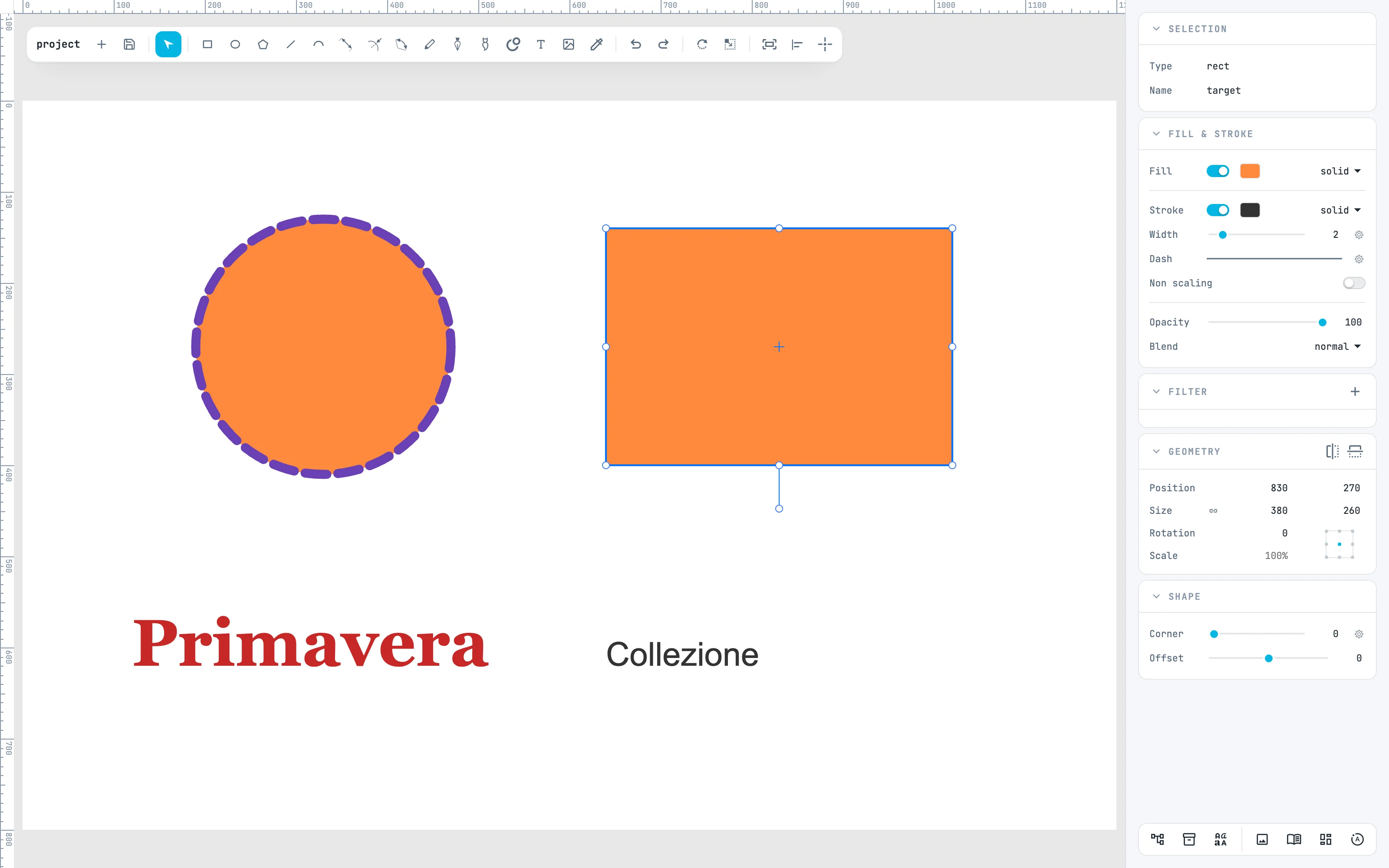Open the Fill type solid dropdown
The image size is (1389, 868).
coord(1340,171)
